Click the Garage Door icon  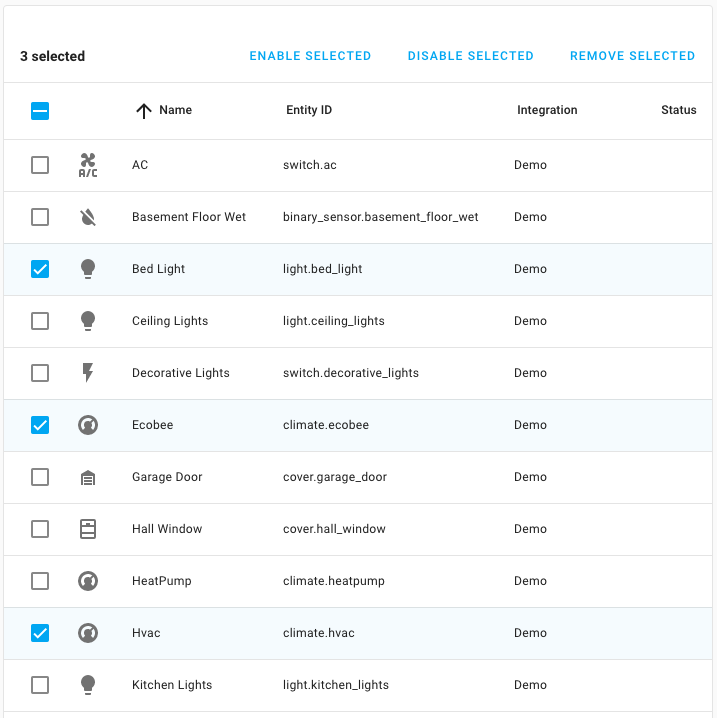coord(88,477)
